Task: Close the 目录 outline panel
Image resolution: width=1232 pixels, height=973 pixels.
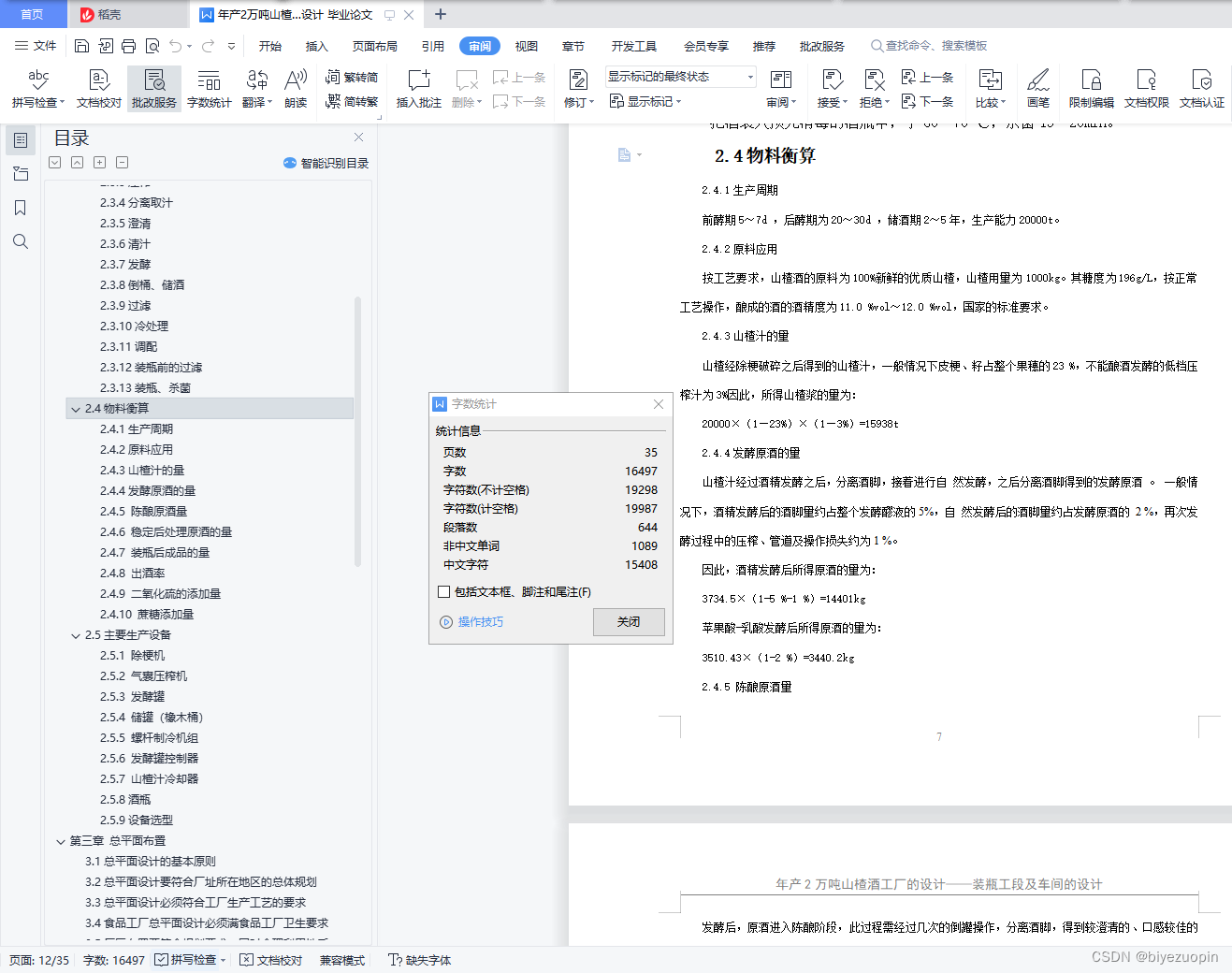Action: (358, 138)
